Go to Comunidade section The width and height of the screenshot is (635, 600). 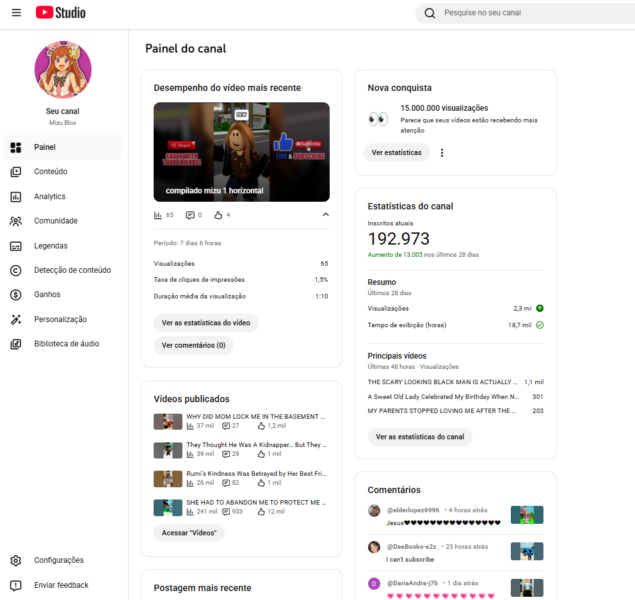(63, 221)
